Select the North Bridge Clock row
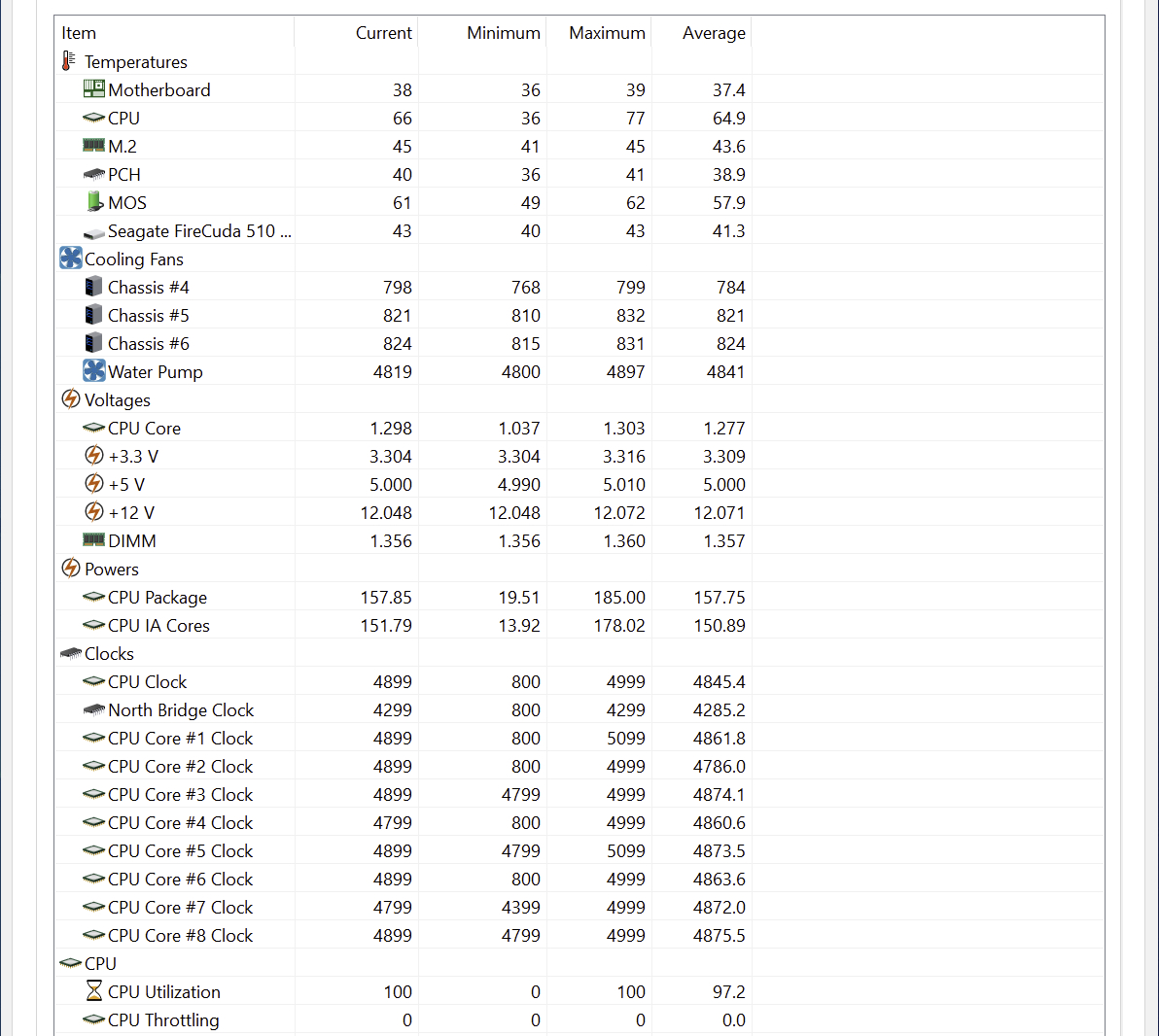The image size is (1159, 1036). [x=181, y=710]
